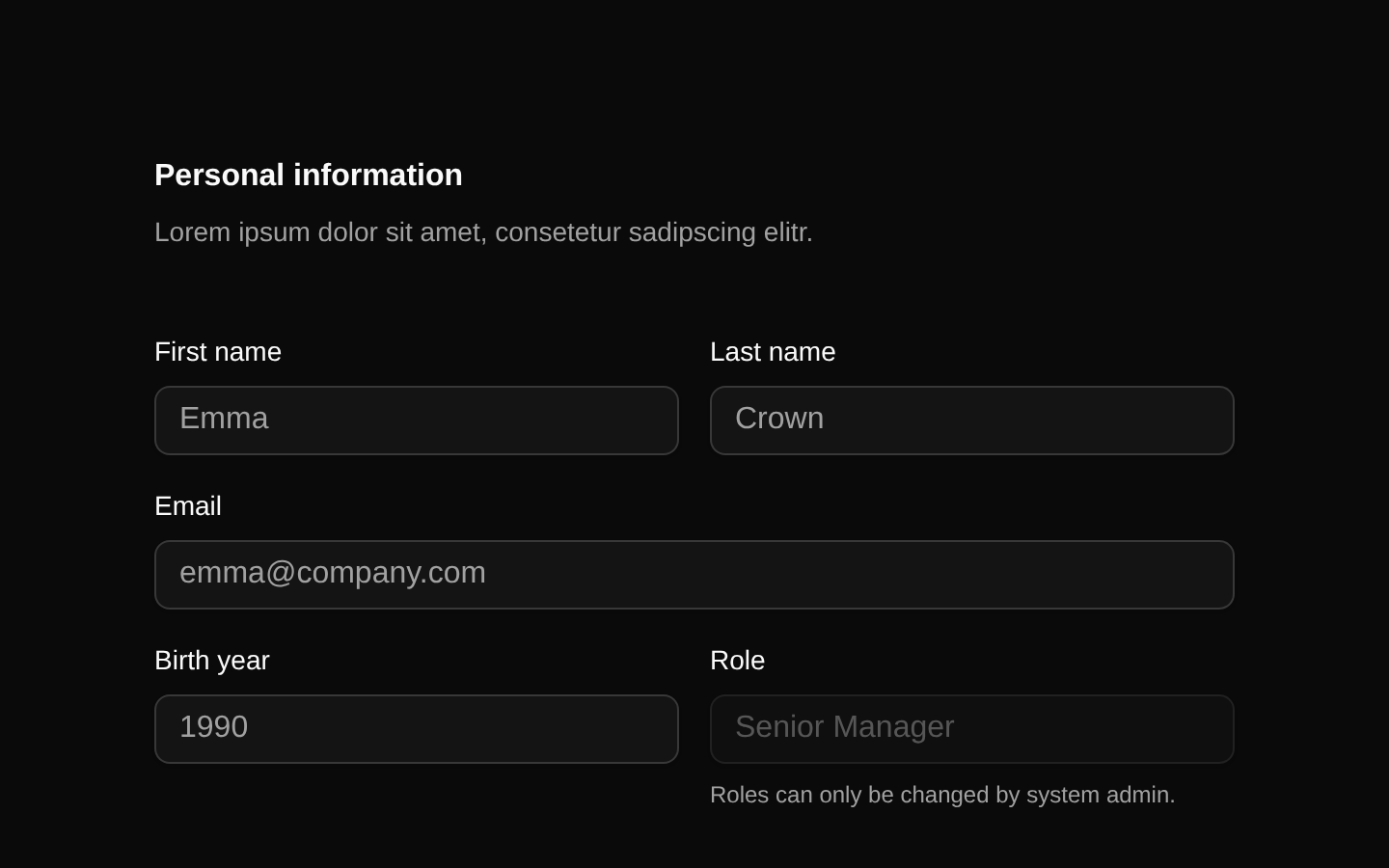This screenshot has width=1389, height=868.
Task: Click the 'Email' label
Action: pos(188,506)
